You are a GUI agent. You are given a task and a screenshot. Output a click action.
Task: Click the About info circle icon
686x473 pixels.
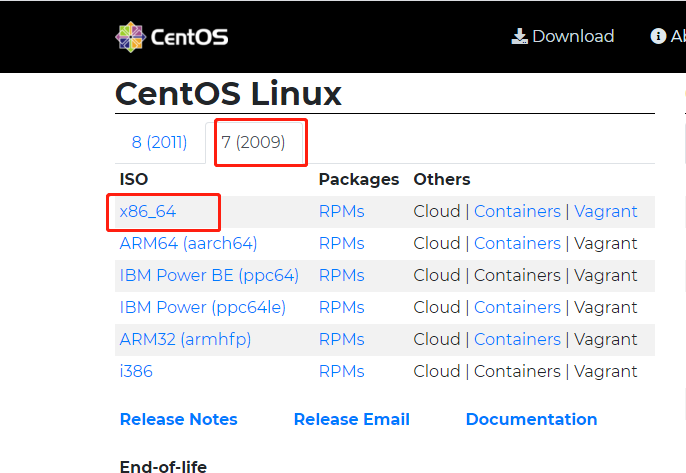point(658,36)
